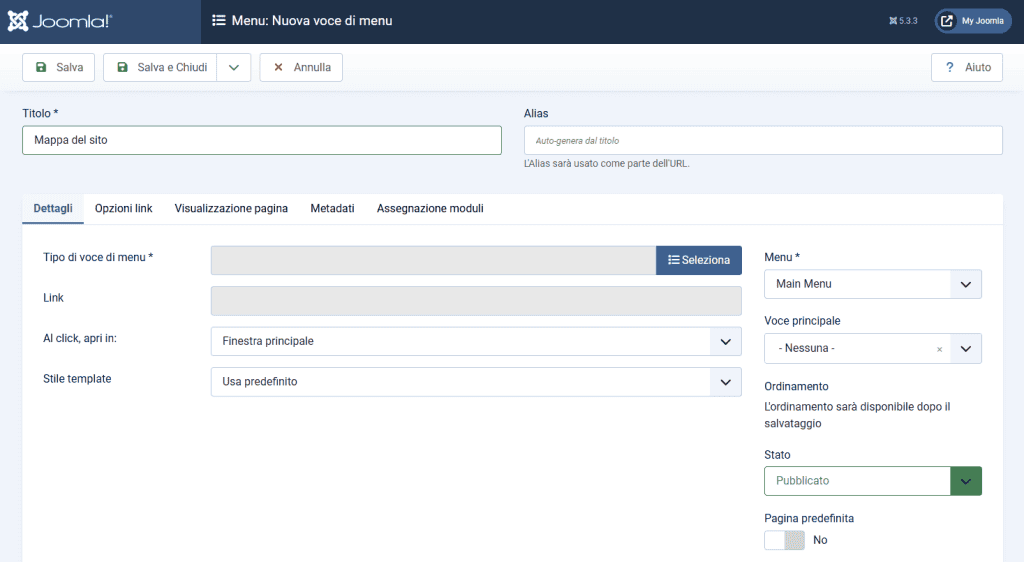The height and width of the screenshot is (562, 1024).
Task: Open the Visualizzazione pagina tab
Action: tap(231, 209)
